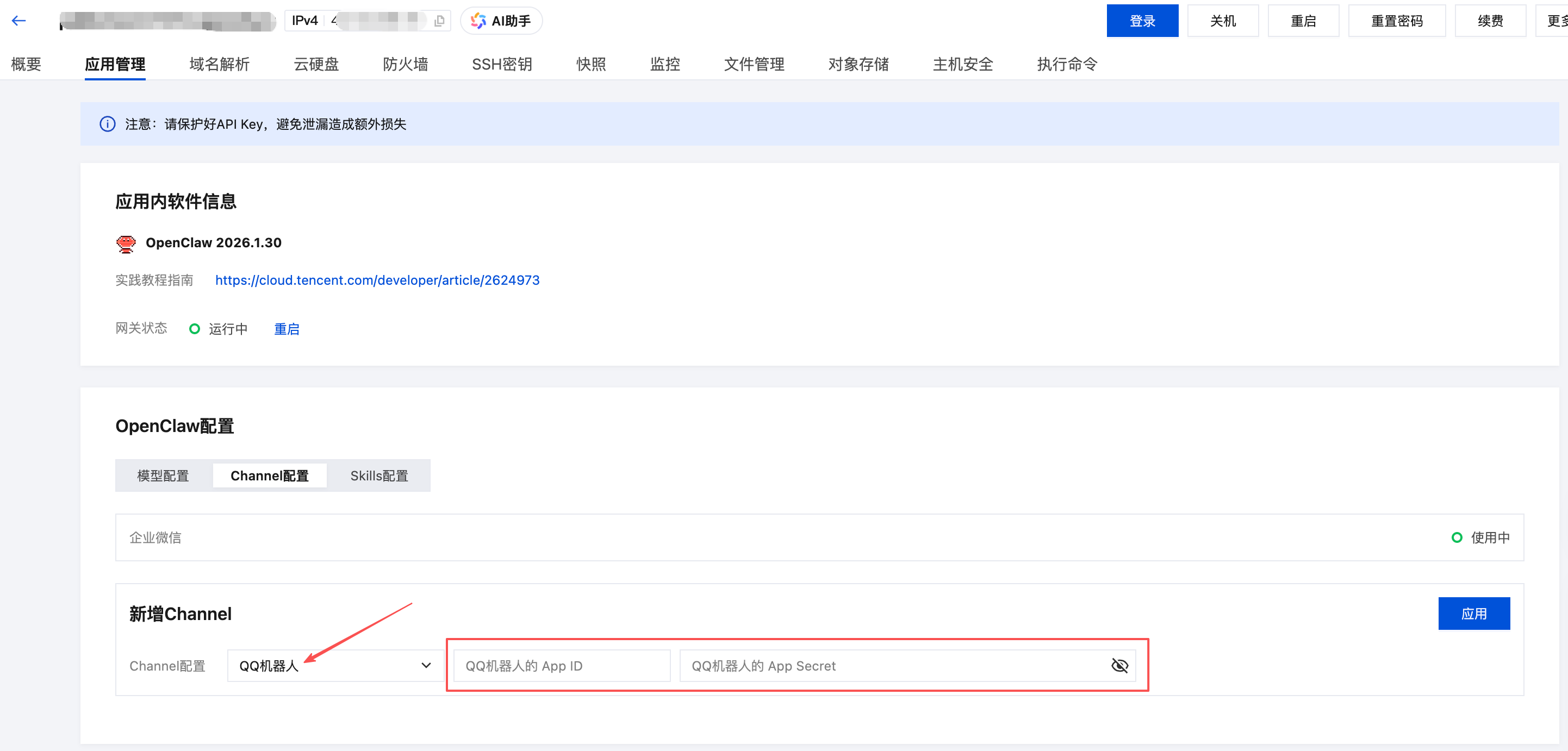Image resolution: width=1568 pixels, height=751 pixels.
Task: Click the OpenClaw lobster logo
Action: tap(126, 243)
